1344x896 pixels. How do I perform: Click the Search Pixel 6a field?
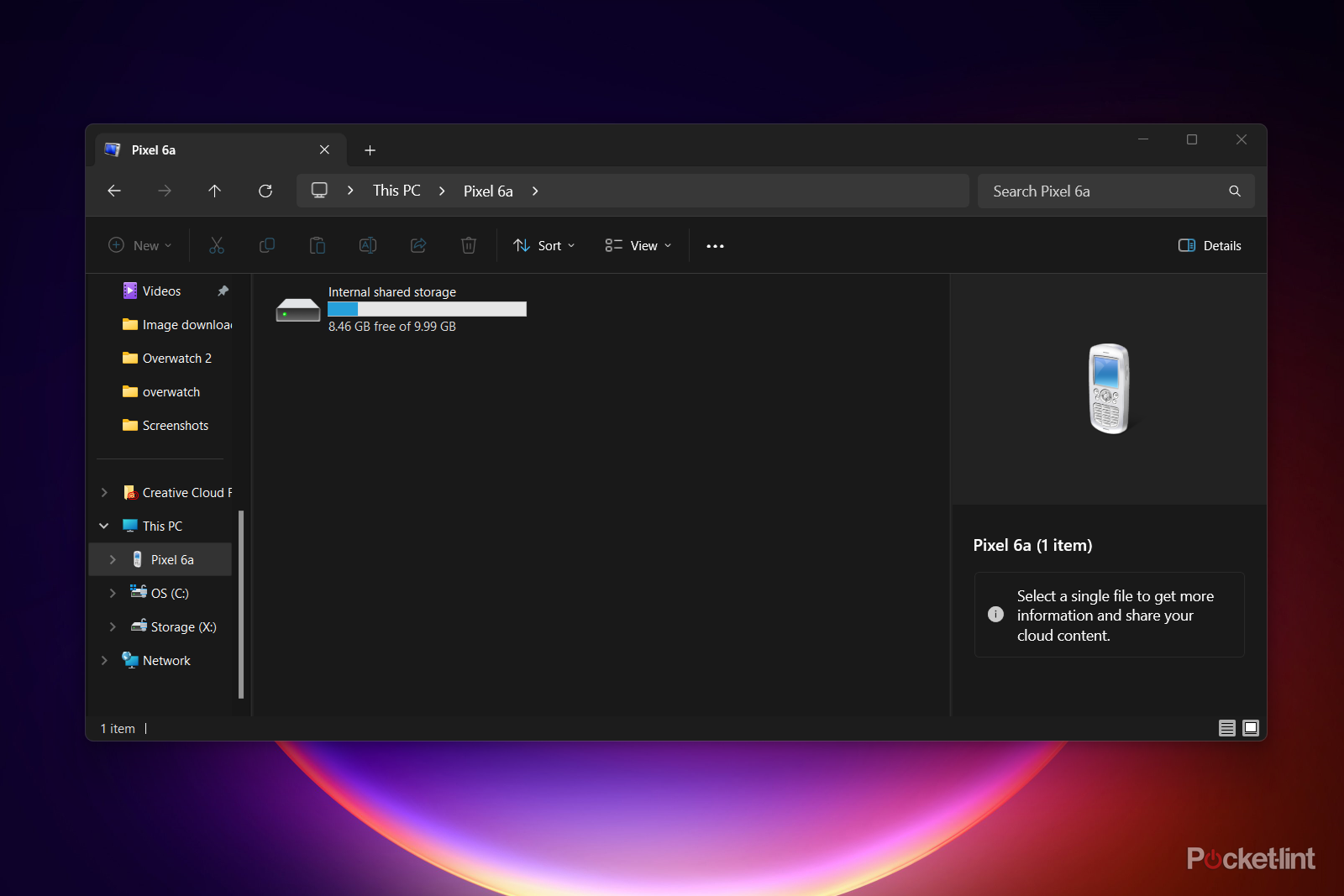click(1116, 191)
